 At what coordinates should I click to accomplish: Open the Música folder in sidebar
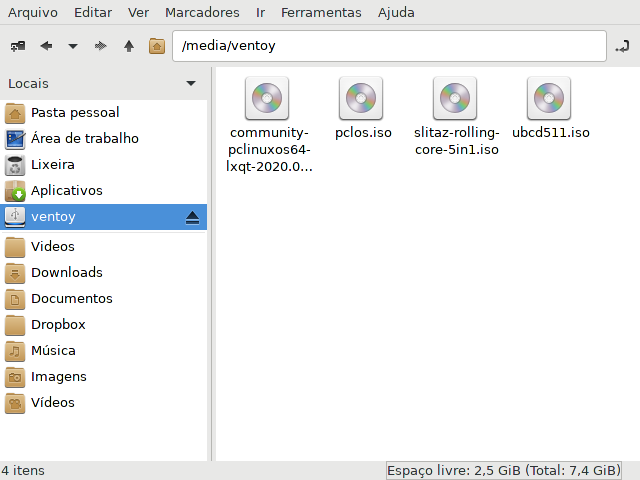point(104,351)
